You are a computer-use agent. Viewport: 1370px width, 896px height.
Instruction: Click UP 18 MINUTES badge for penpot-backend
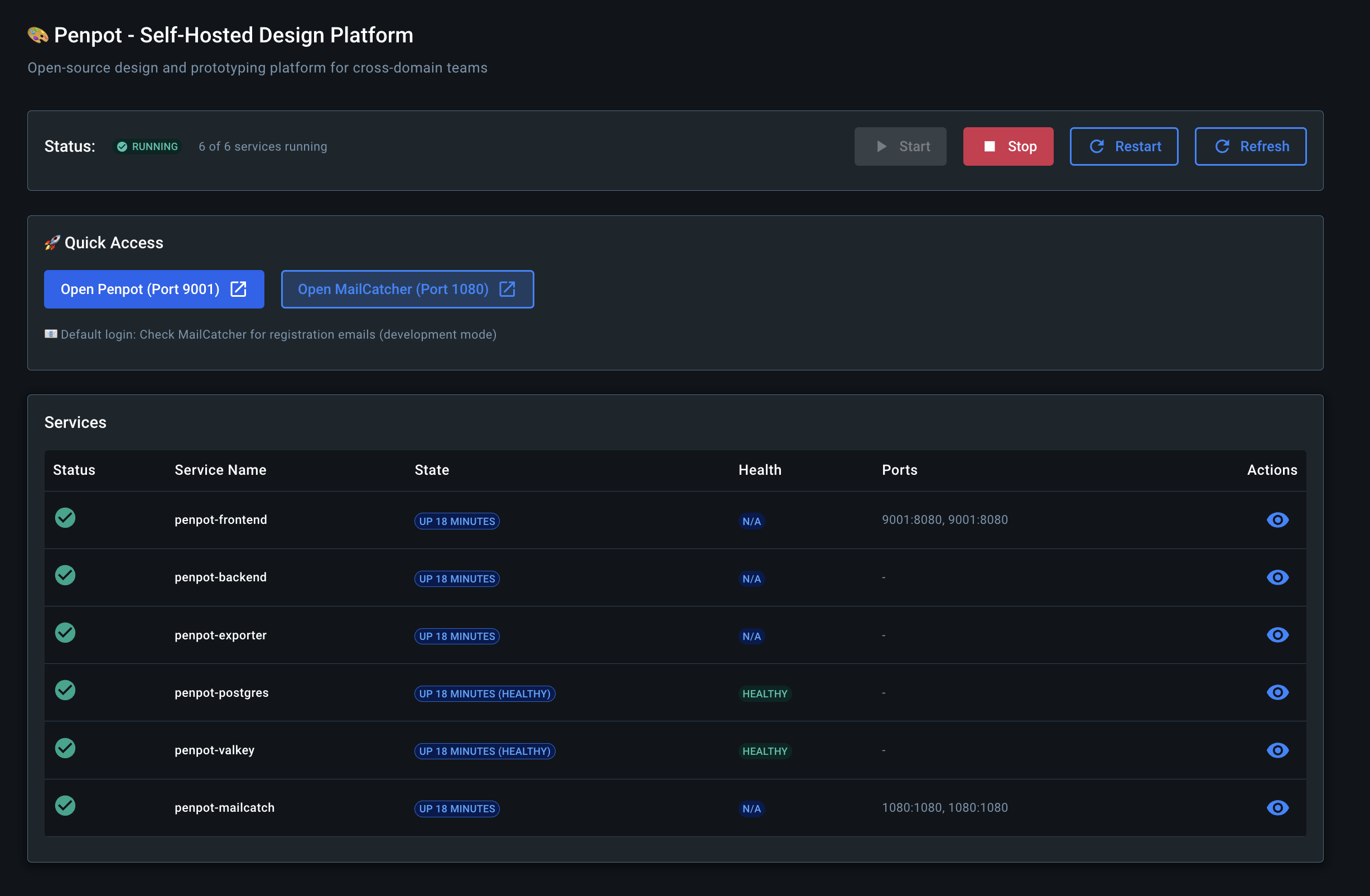click(456, 579)
